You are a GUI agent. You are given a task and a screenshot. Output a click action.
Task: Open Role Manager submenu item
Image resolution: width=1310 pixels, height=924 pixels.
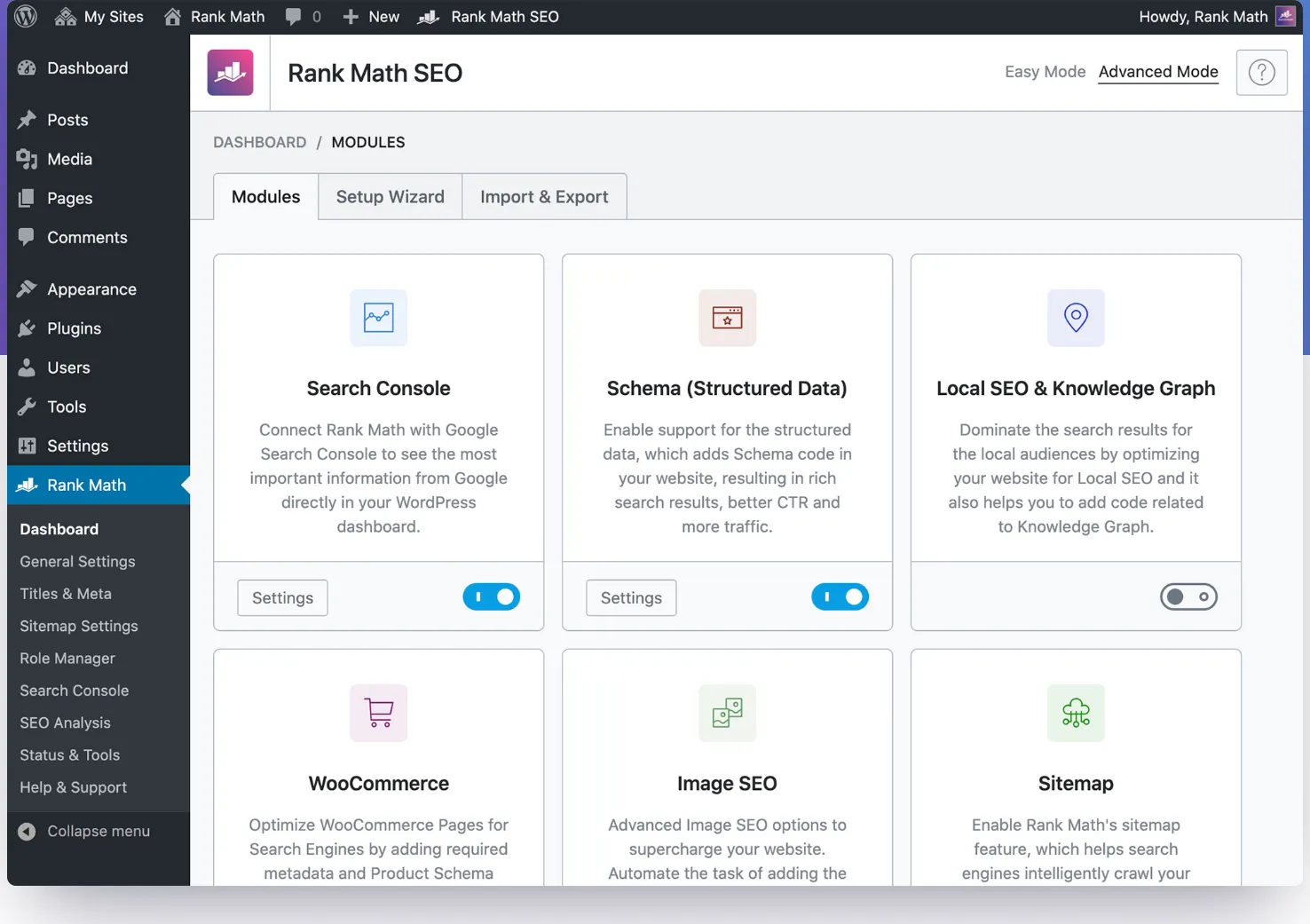67,659
